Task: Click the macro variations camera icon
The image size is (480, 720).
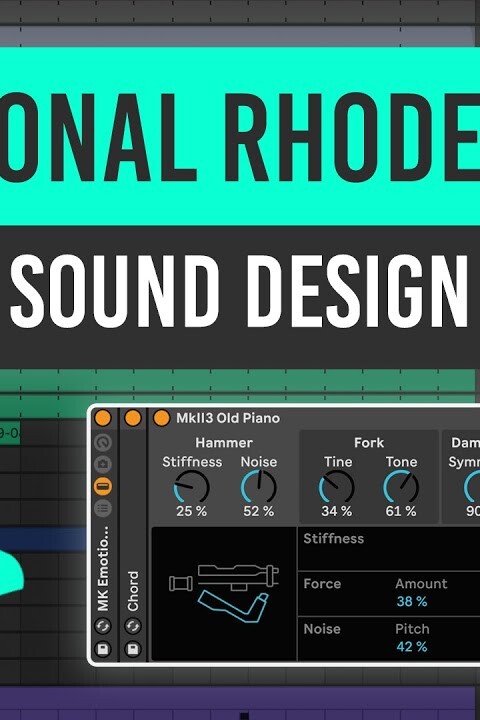Action: tap(103, 464)
